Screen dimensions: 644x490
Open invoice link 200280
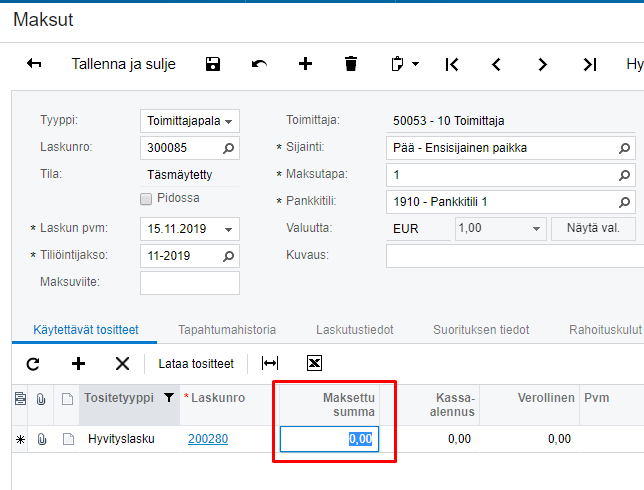[208, 438]
